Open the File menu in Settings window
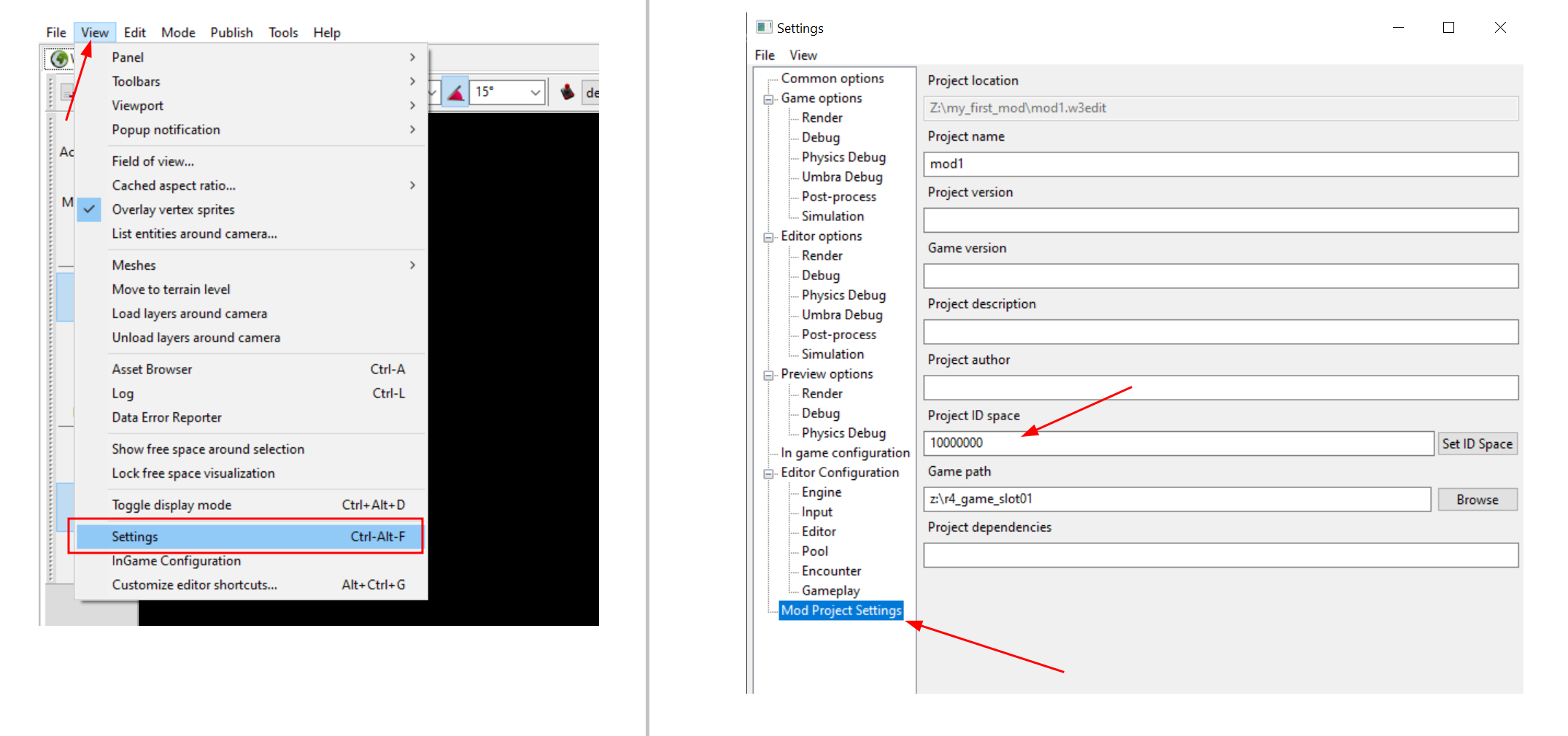Screen dimensions: 1568x736 (x=764, y=55)
